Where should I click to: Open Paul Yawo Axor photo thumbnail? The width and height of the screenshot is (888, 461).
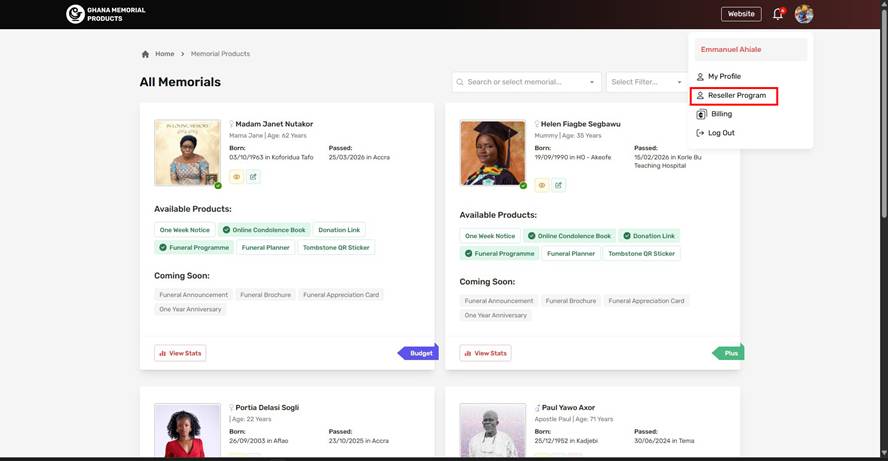point(493,430)
